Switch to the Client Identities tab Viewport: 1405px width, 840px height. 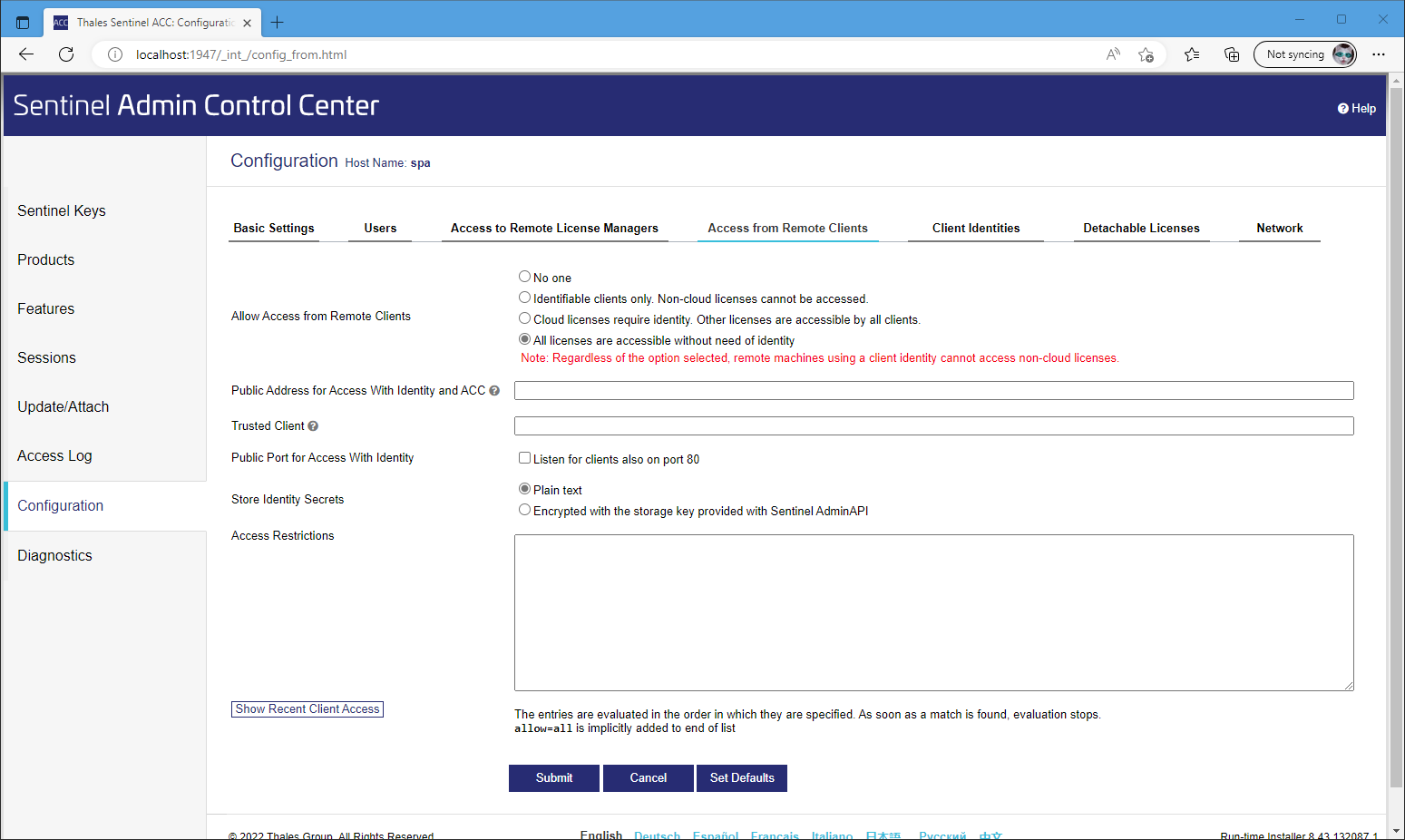[975, 229]
